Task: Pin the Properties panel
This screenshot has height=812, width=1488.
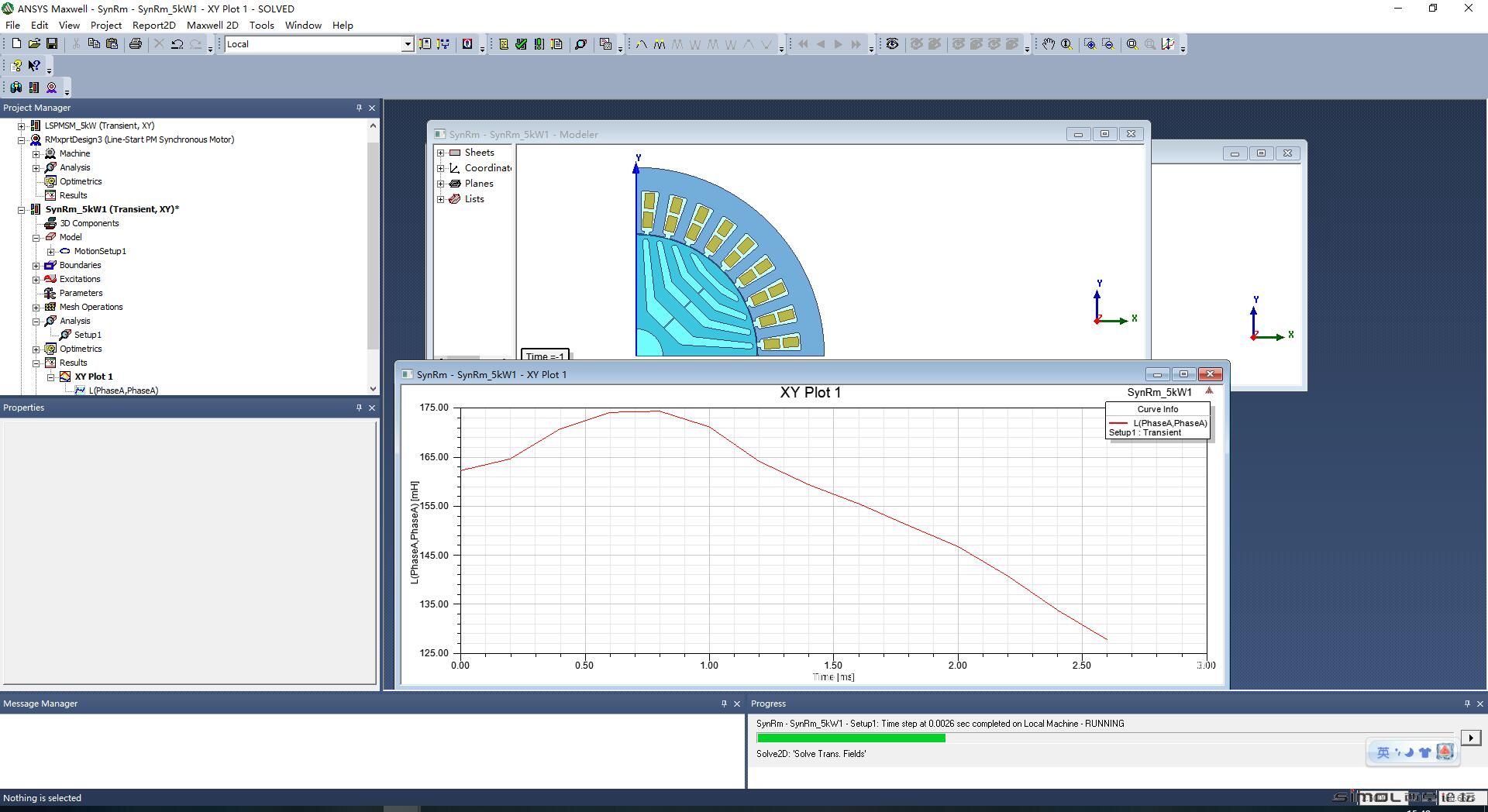Action: (x=359, y=408)
